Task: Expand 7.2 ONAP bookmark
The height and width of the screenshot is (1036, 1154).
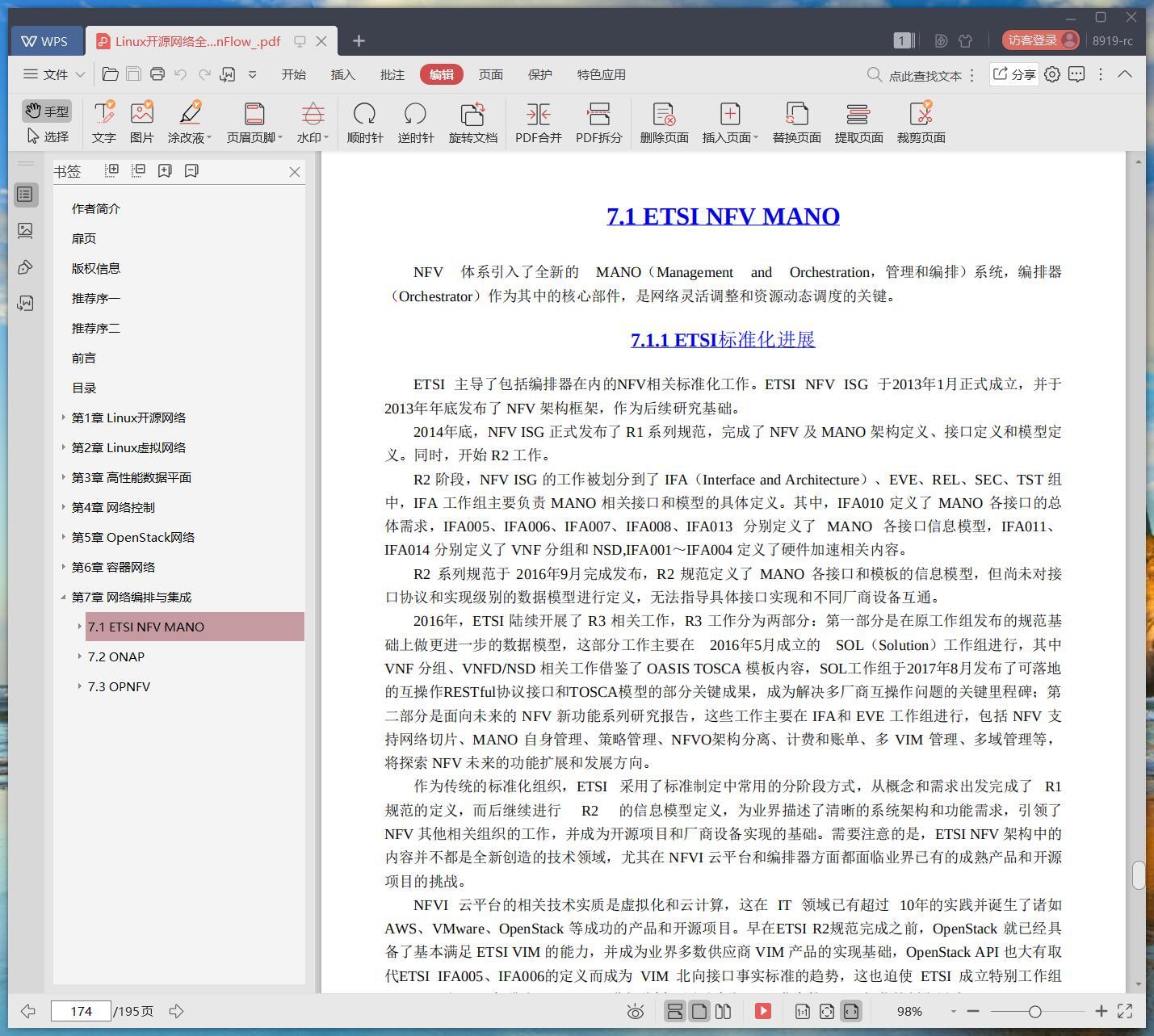Action: click(x=80, y=656)
